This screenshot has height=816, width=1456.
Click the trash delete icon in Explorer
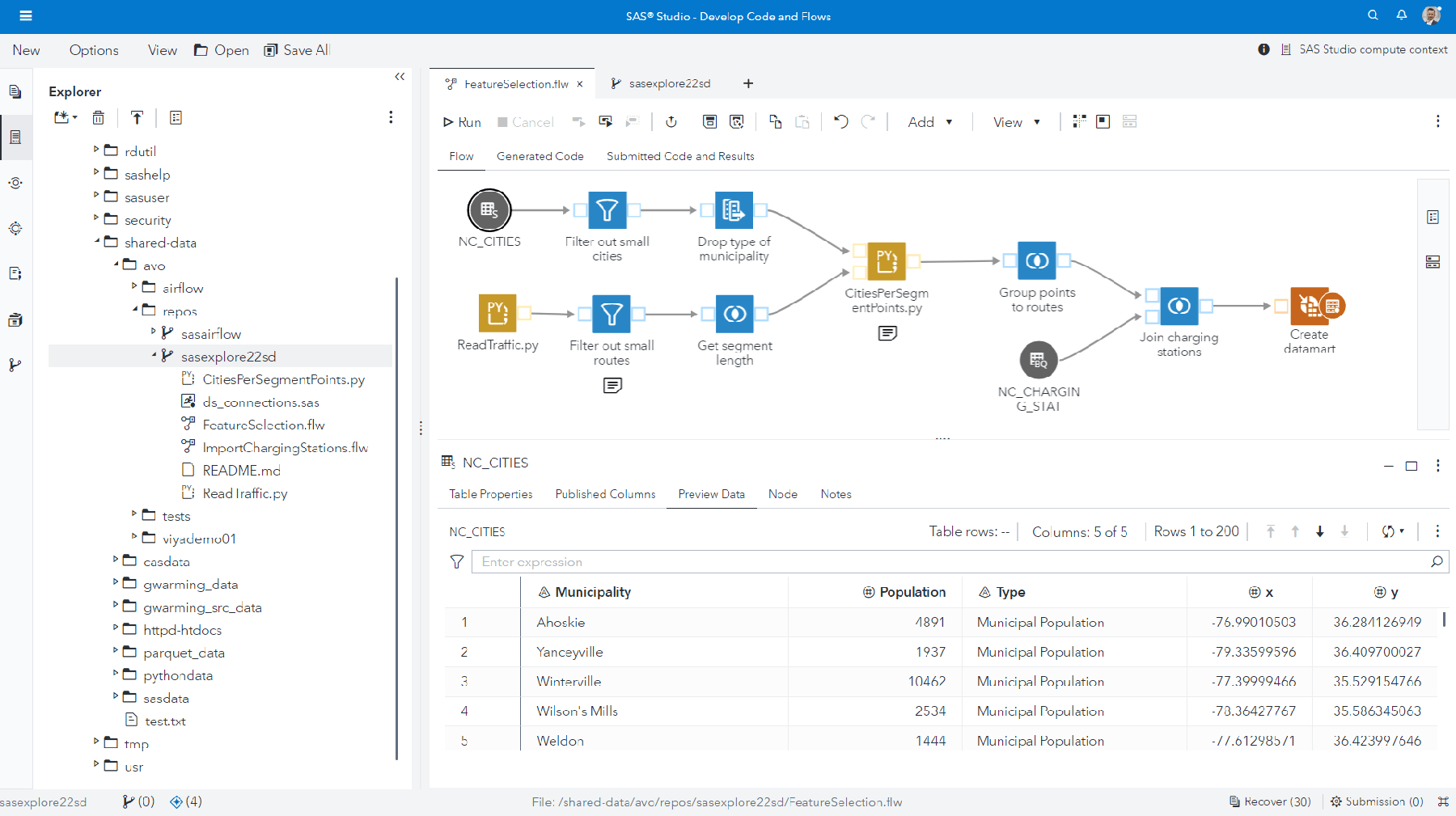click(x=98, y=118)
